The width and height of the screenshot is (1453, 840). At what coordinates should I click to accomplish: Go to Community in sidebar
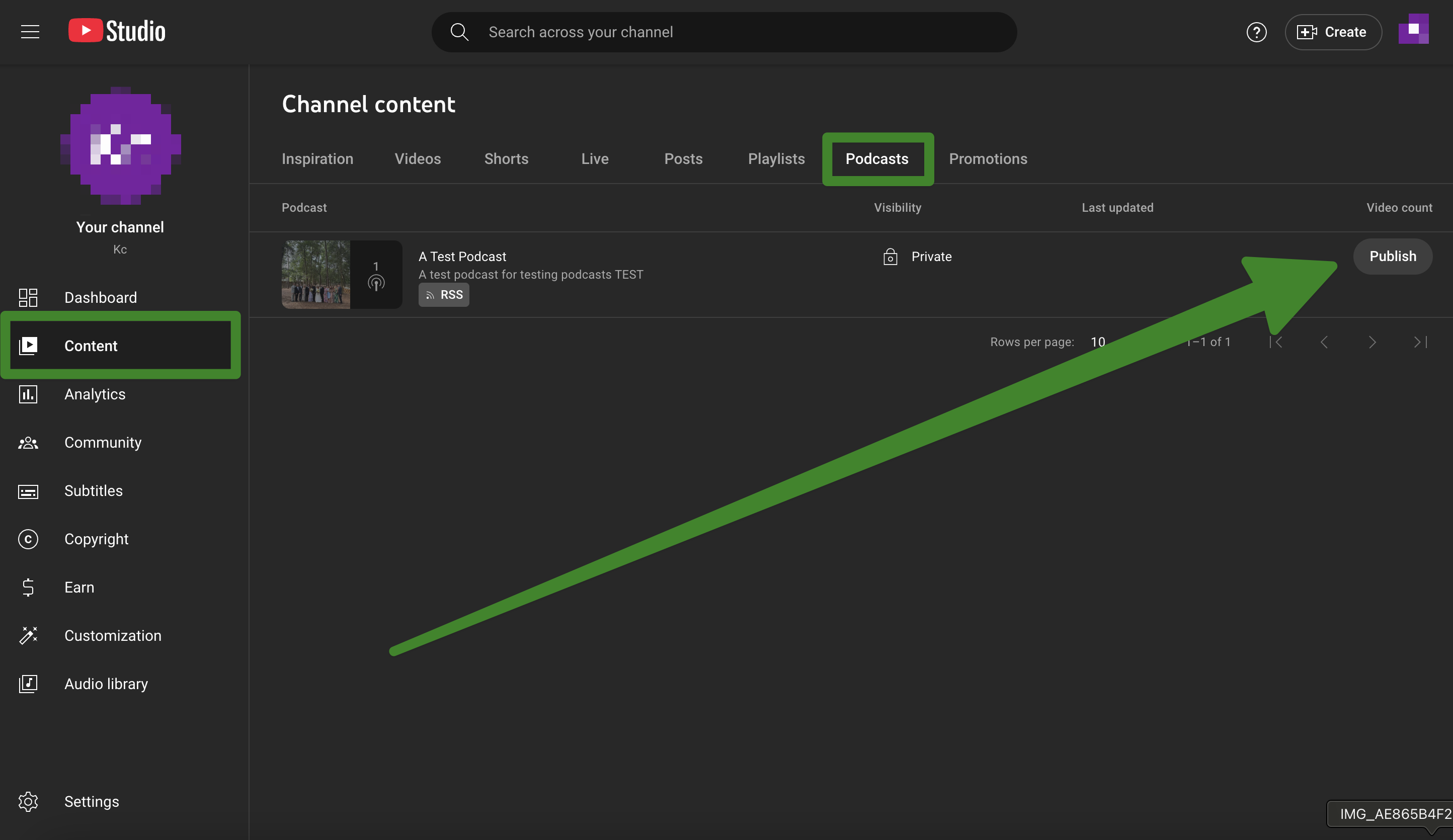pos(103,443)
